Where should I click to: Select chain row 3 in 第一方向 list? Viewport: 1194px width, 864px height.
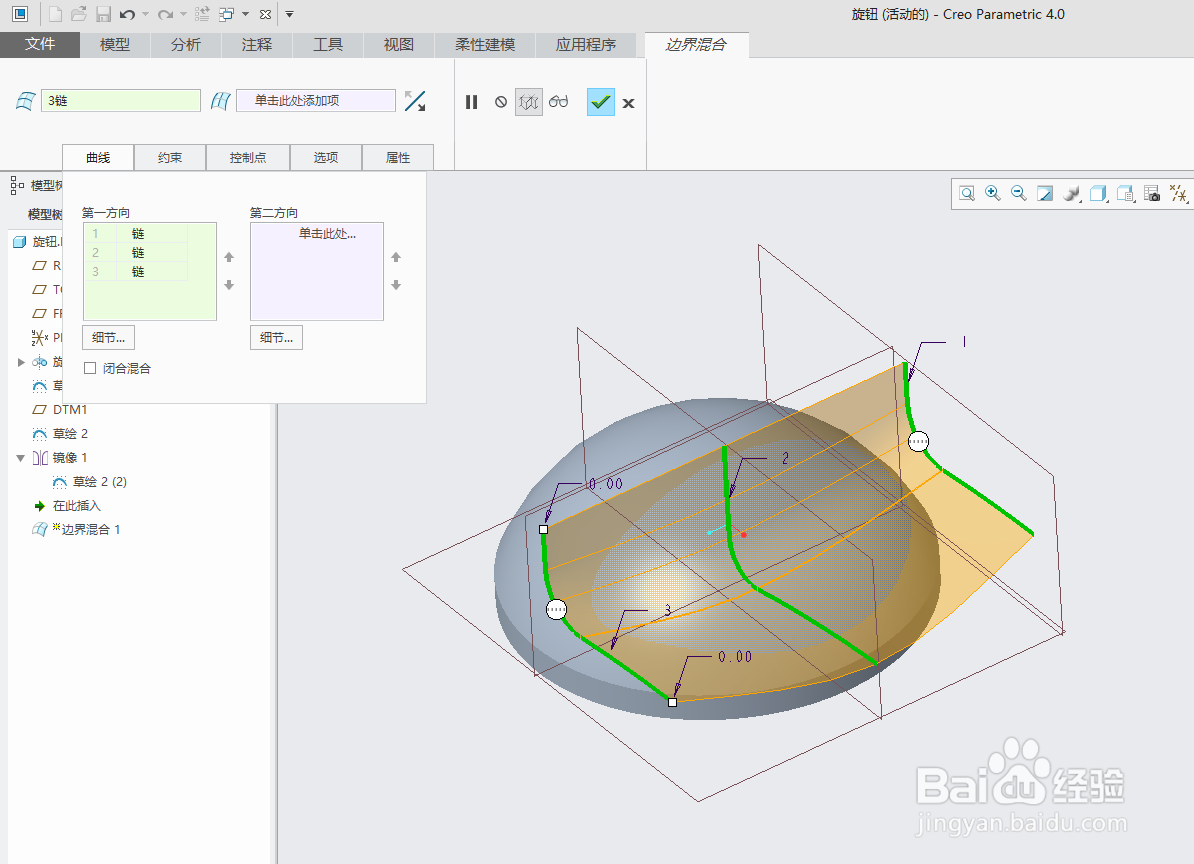tap(136, 272)
